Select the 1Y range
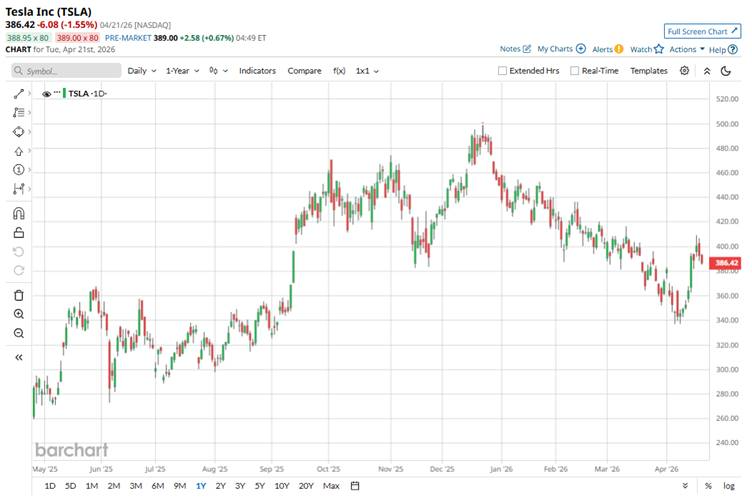Image resolution: width=752 pixels, height=503 pixels. pos(200,486)
